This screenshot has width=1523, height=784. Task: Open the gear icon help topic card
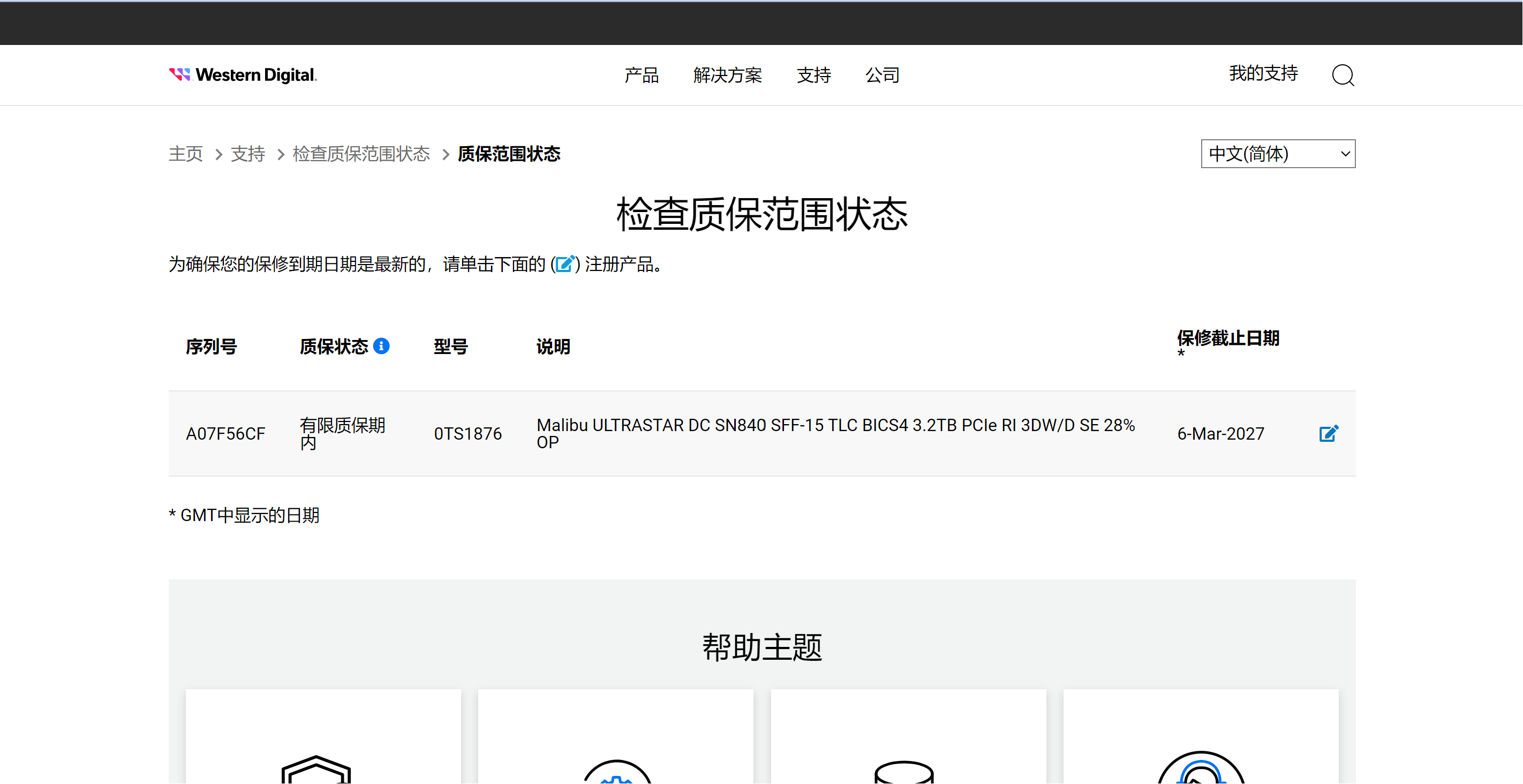[x=615, y=737]
